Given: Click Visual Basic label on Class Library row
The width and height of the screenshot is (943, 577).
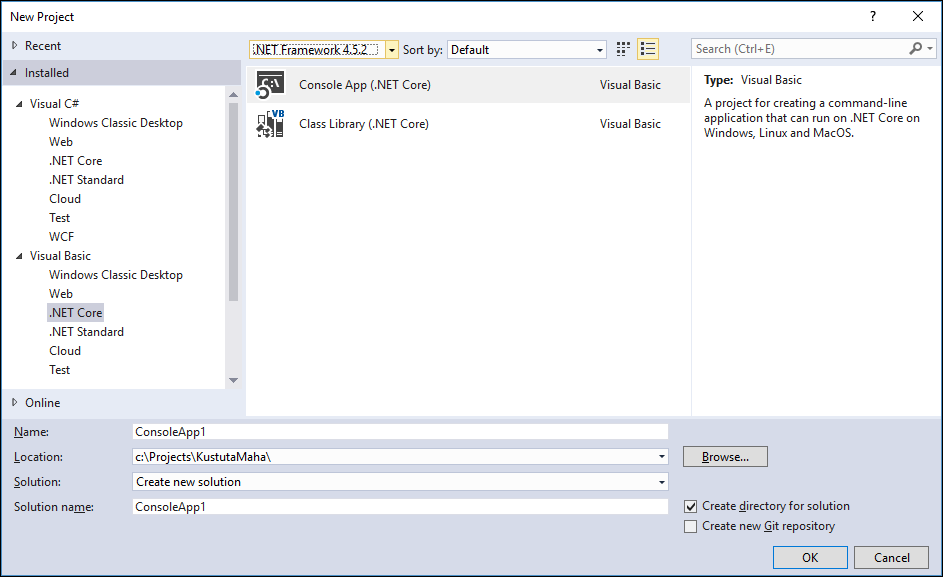Looking at the screenshot, I should (630, 124).
